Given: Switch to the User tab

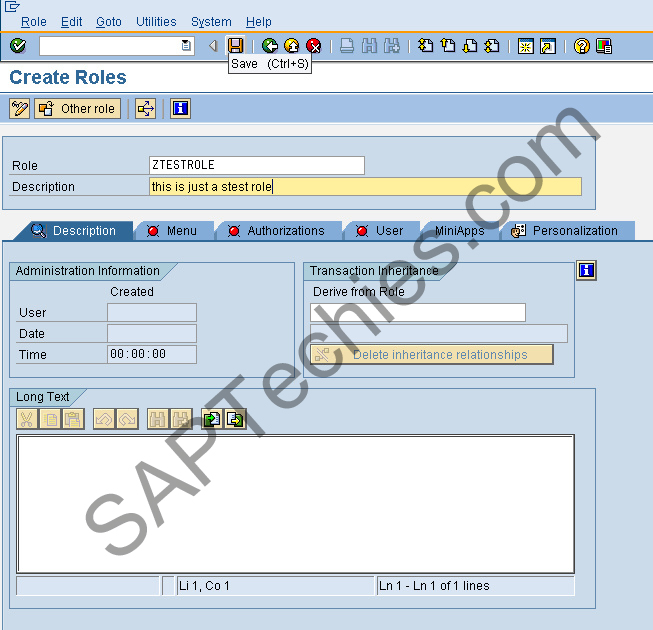Looking at the screenshot, I should (x=381, y=231).
